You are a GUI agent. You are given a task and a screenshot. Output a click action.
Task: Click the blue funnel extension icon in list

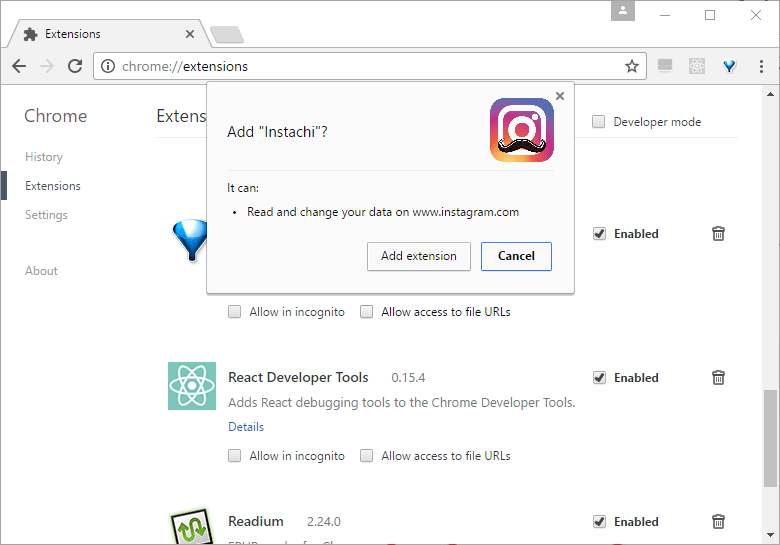coord(190,240)
